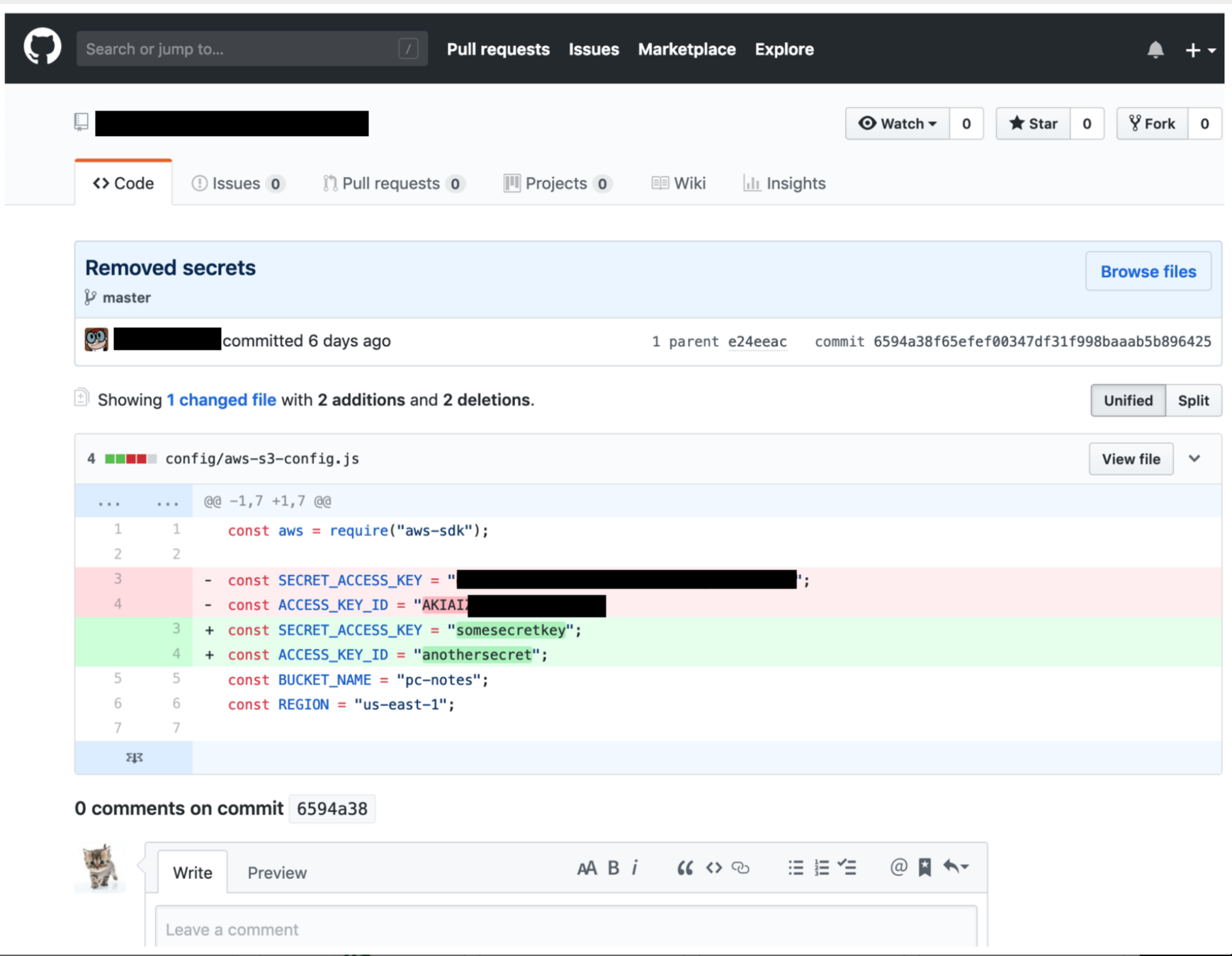Collapse the aws-s3-config.js file diff chevron

click(1194, 459)
